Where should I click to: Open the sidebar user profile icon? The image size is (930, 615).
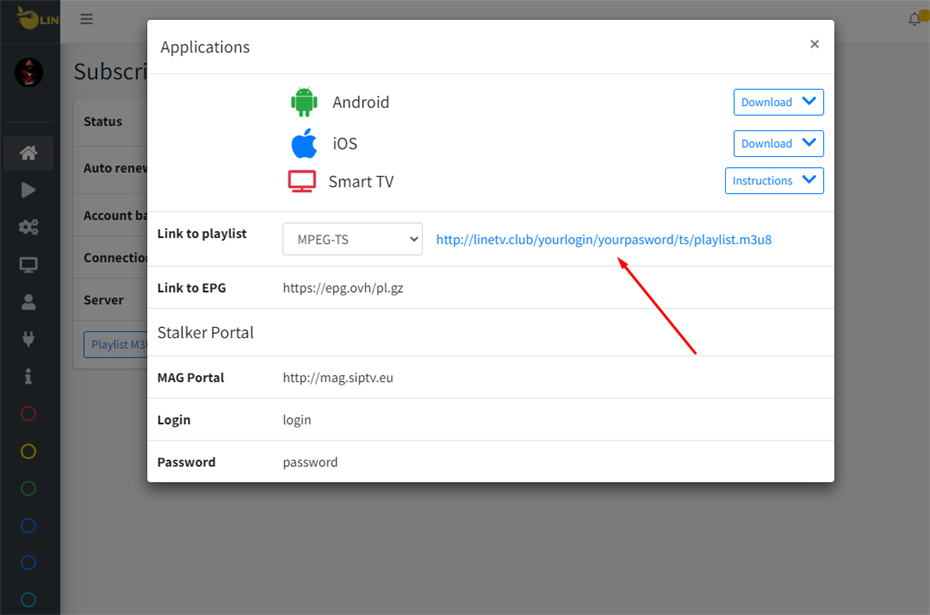click(28, 302)
